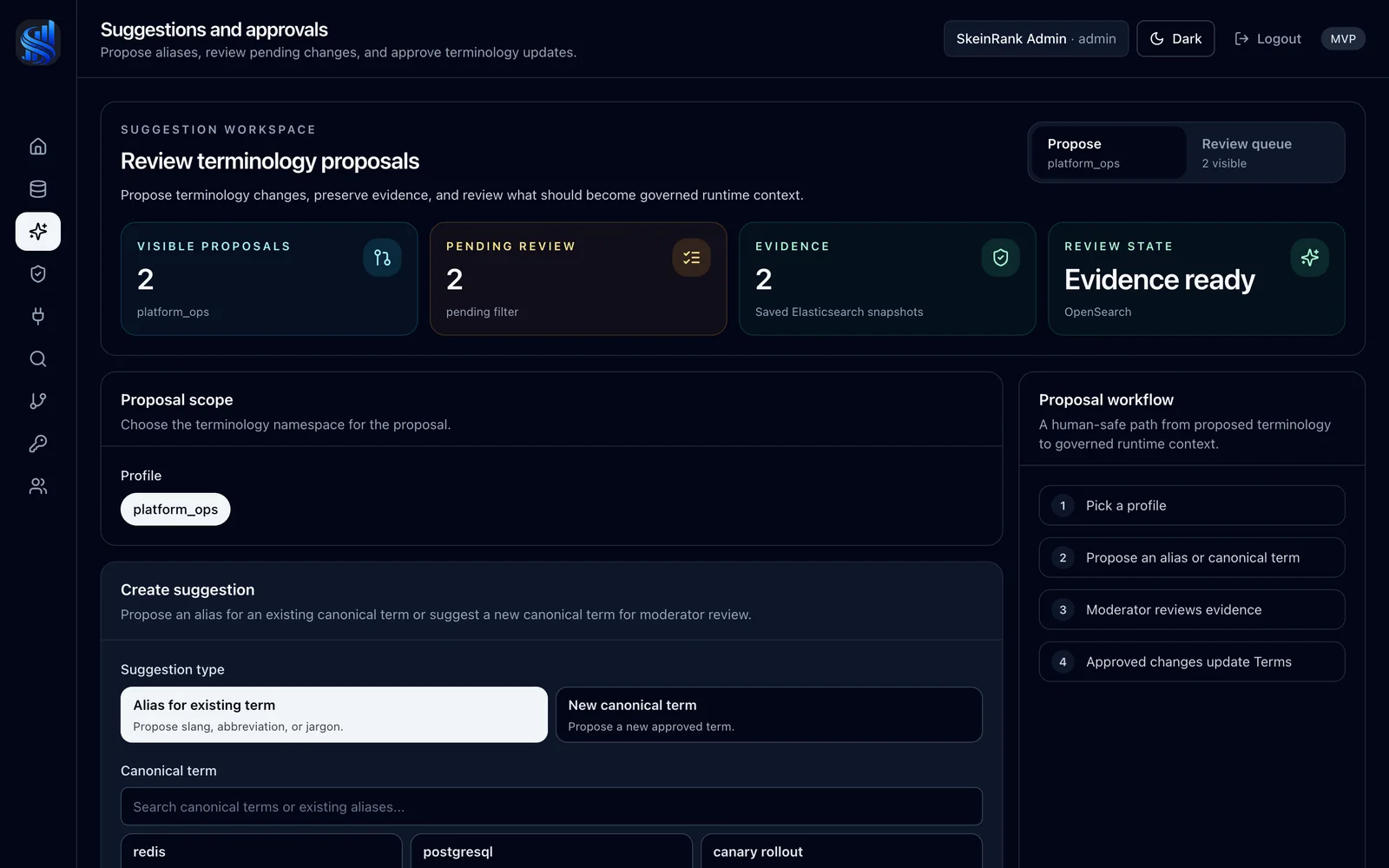Click checklist icon on Pending Review card

[x=691, y=258]
